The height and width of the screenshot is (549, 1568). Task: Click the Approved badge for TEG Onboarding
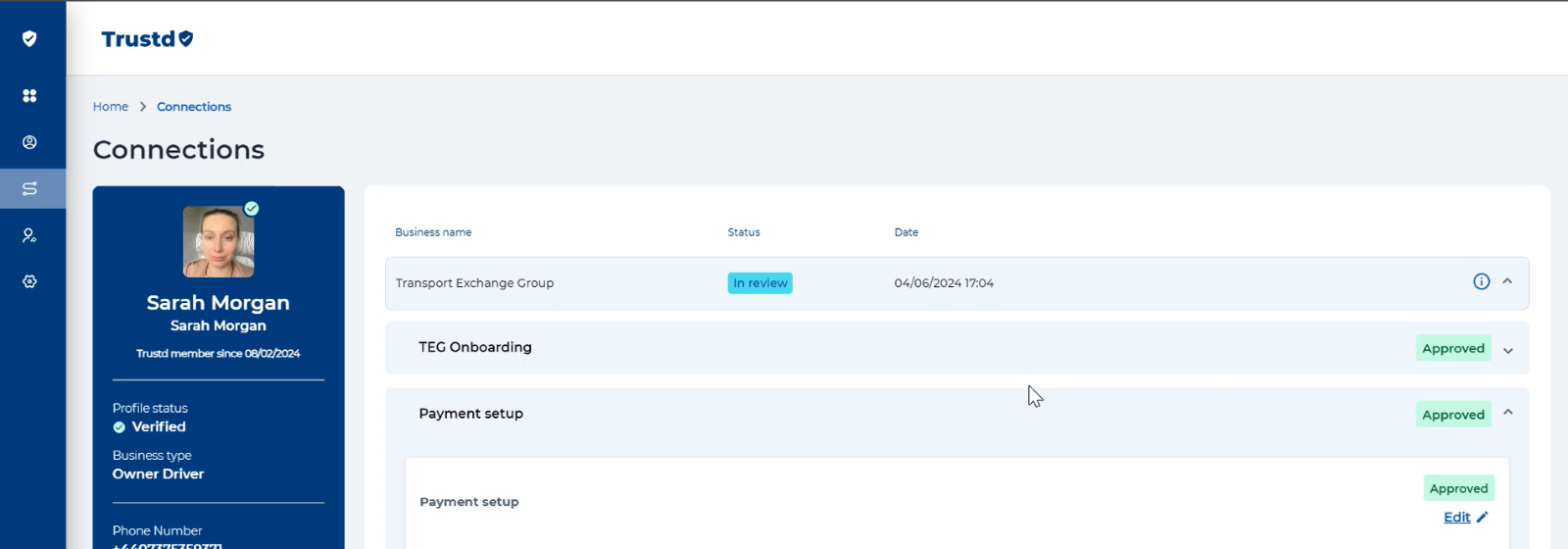[x=1453, y=348]
